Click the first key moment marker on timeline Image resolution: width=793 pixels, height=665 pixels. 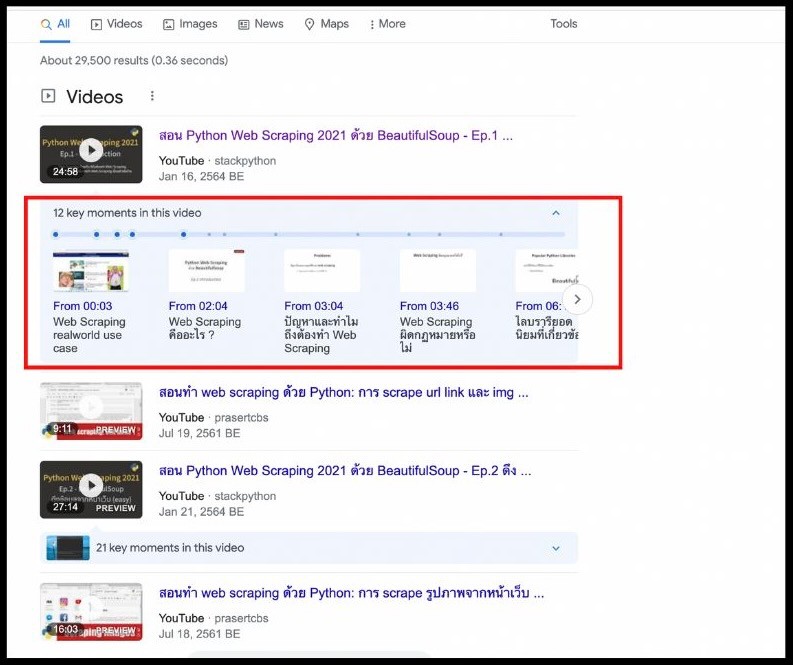[x=56, y=234]
